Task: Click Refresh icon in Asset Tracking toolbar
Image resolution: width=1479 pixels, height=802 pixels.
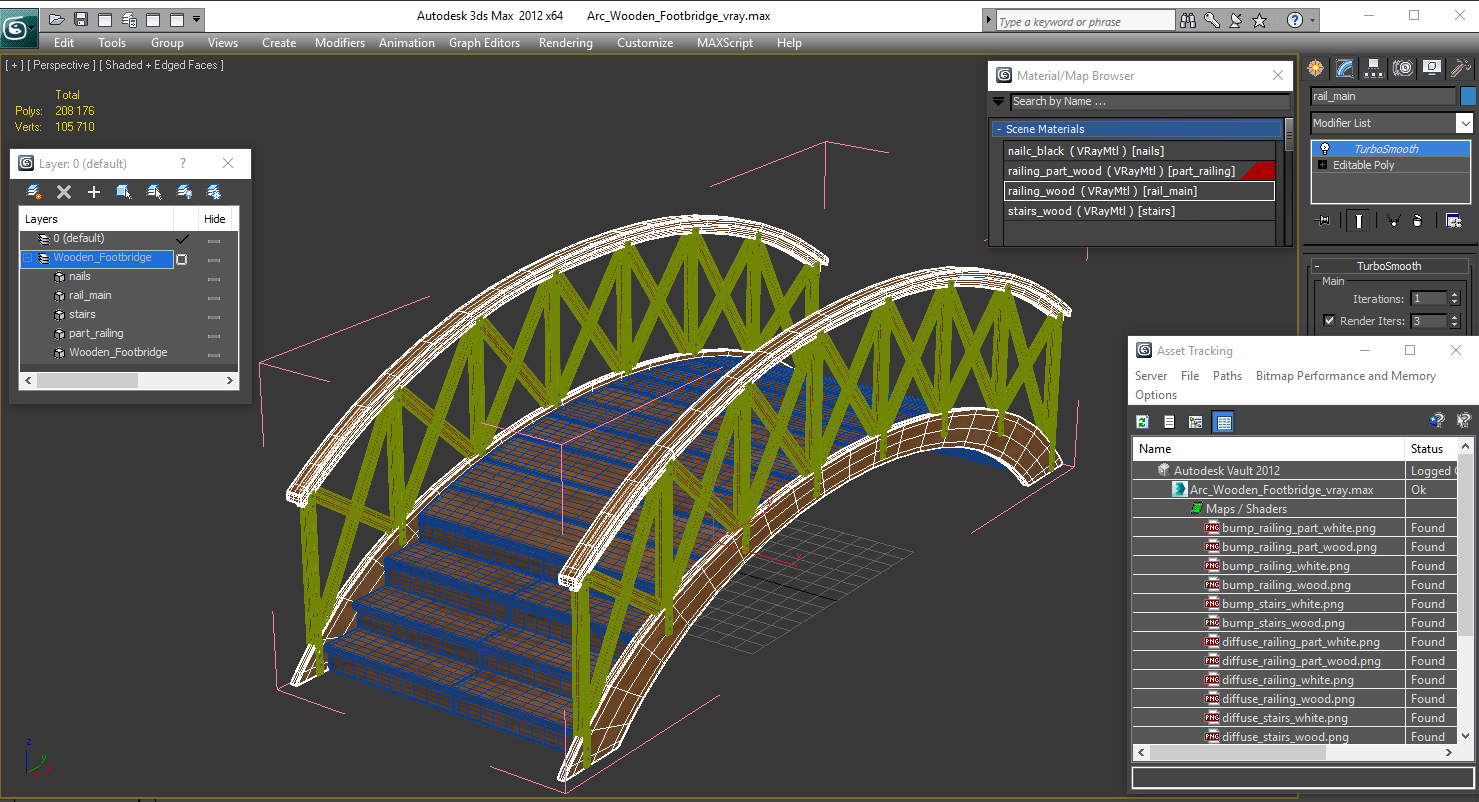Action: (x=1143, y=422)
